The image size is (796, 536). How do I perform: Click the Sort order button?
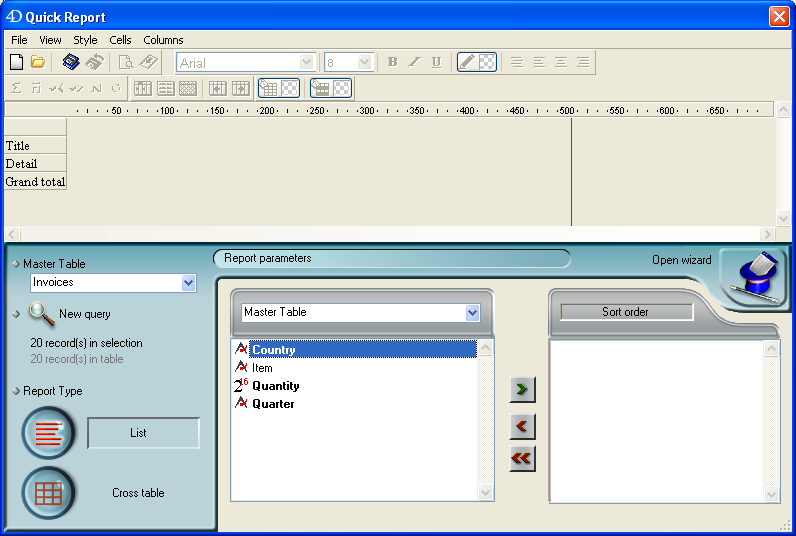[x=625, y=312]
